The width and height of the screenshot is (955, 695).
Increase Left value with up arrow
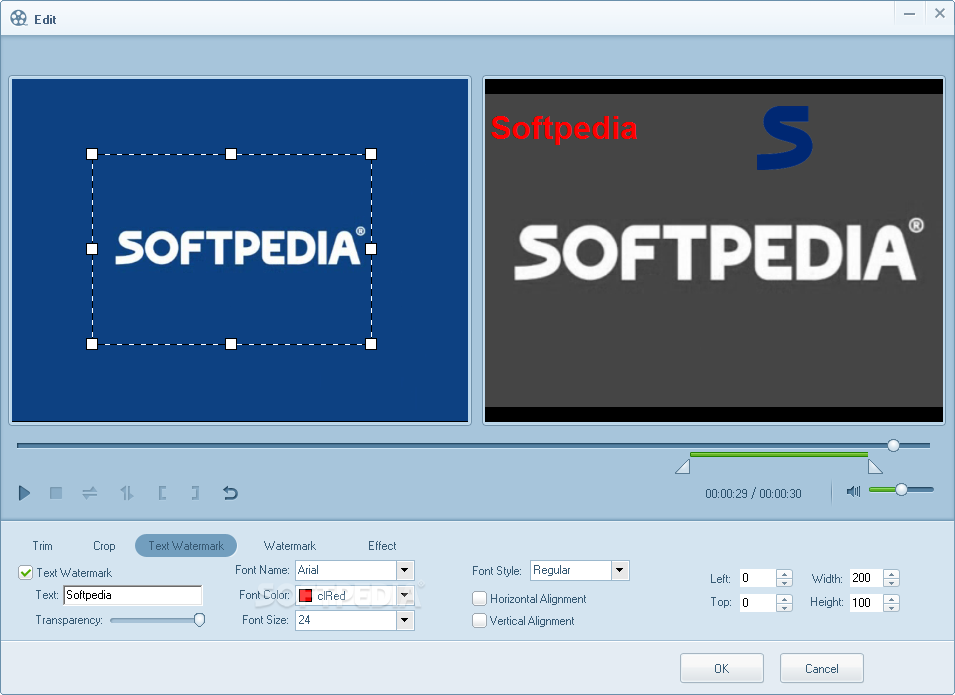pyautogui.click(x=784, y=574)
